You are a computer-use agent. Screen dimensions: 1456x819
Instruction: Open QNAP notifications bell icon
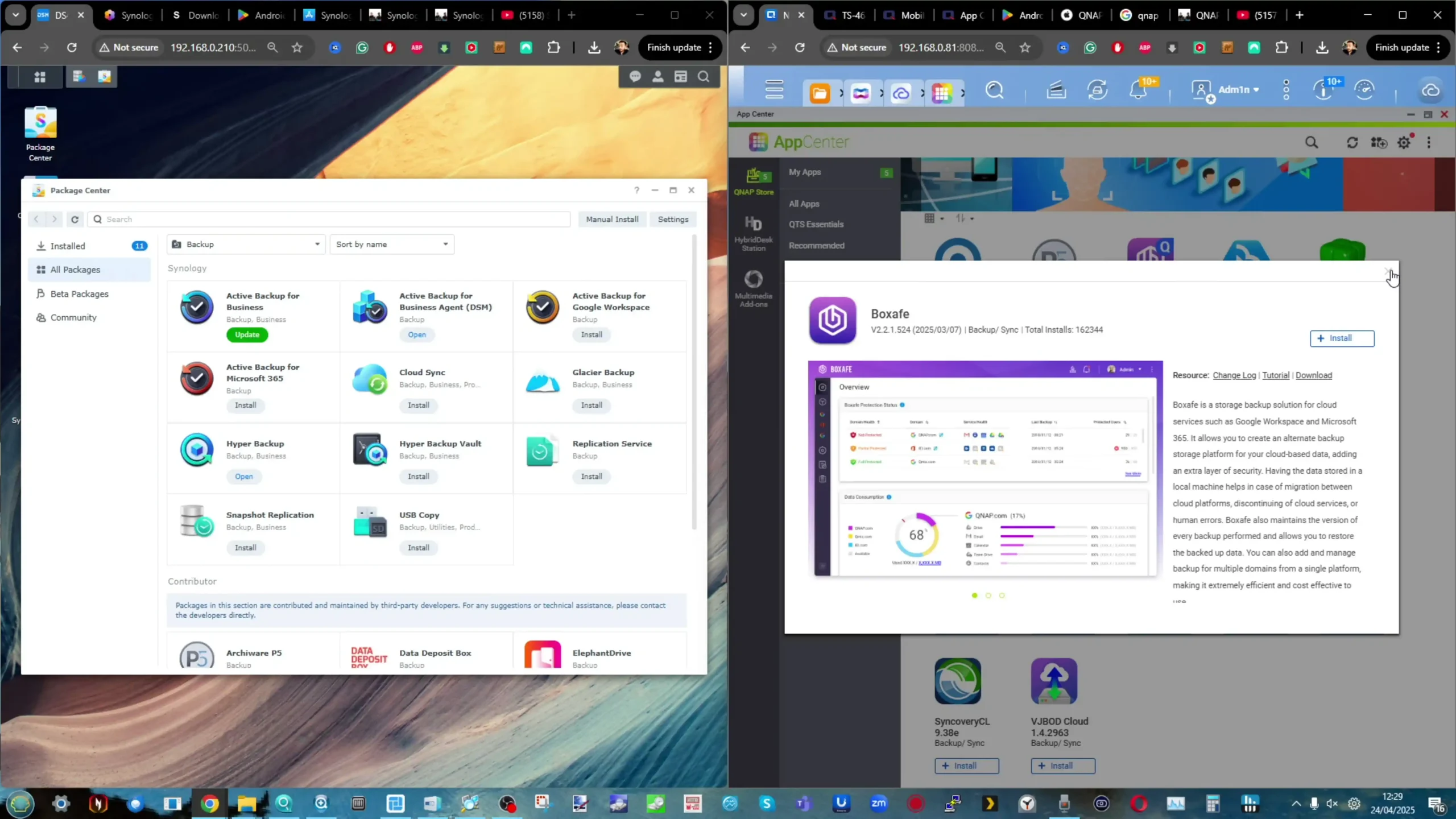(x=1138, y=90)
